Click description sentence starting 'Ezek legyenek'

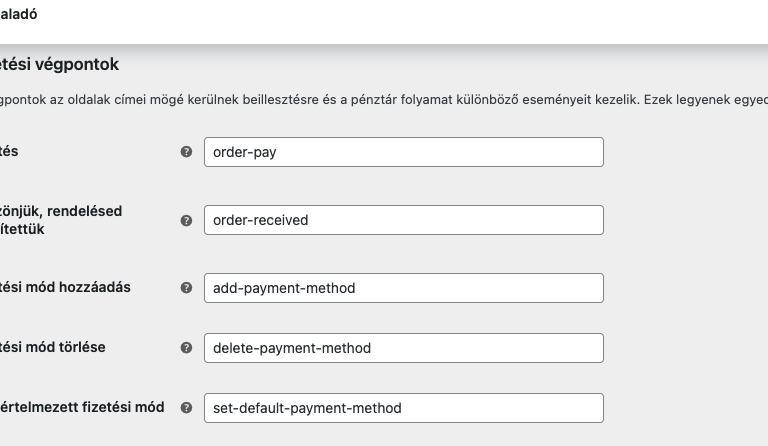tap(705, 99)
